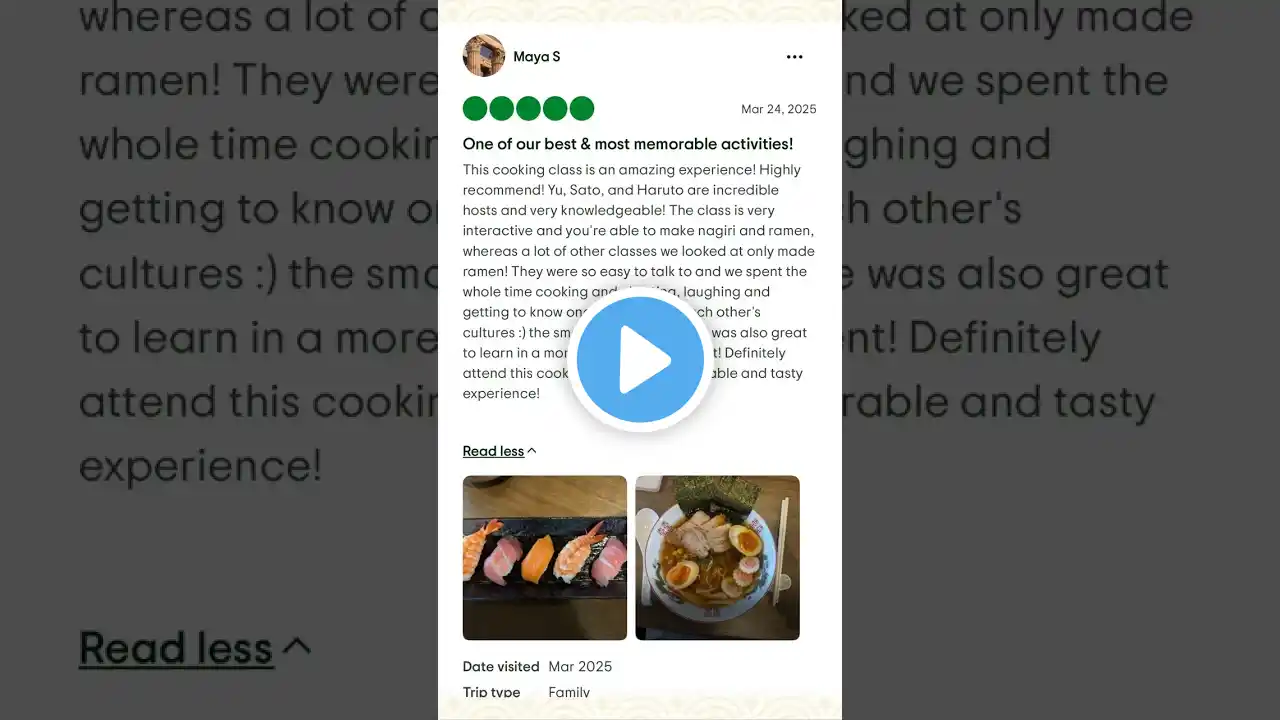Select the third green rating circle
The image size is (1280, 720).
click(529, 109)
